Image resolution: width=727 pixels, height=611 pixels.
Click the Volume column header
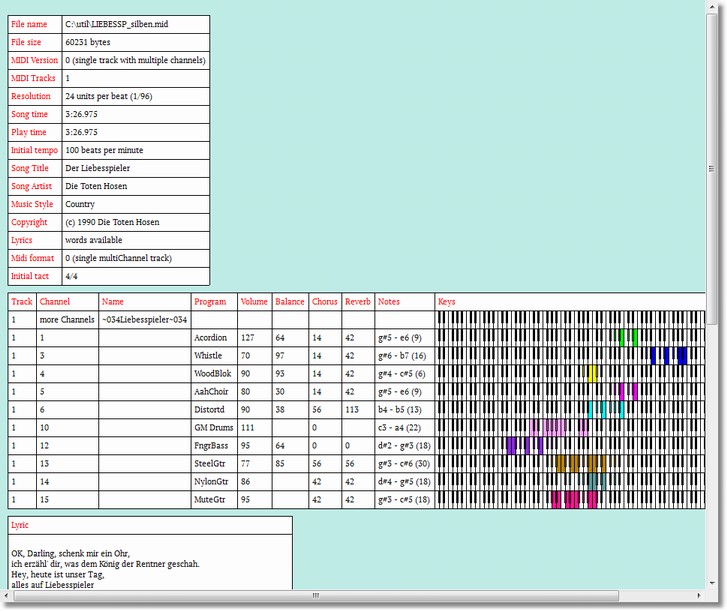tap(253, 302)
